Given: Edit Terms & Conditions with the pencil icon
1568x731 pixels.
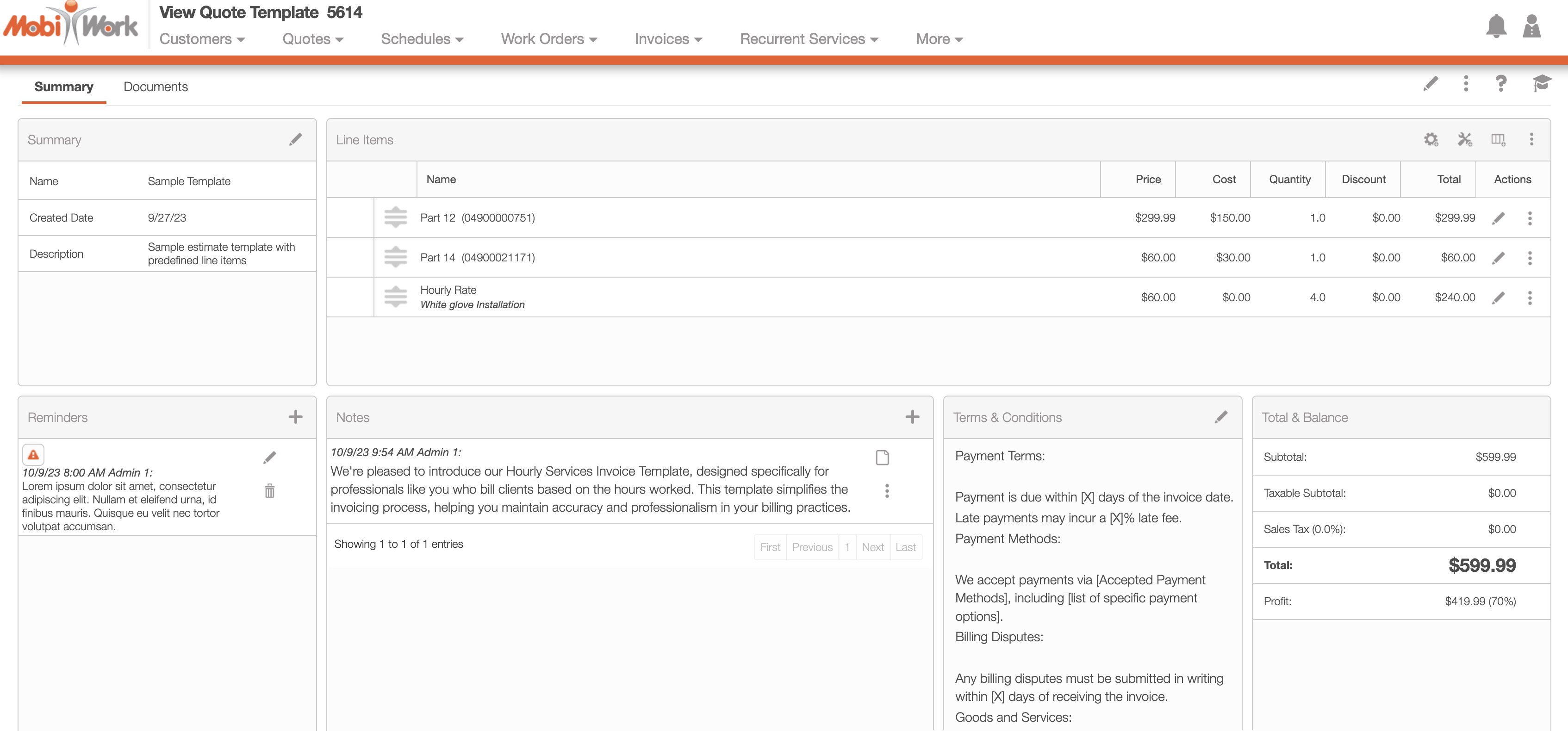Looking at the screenshot, I should pyautogui.click(x=1221, y=417).
